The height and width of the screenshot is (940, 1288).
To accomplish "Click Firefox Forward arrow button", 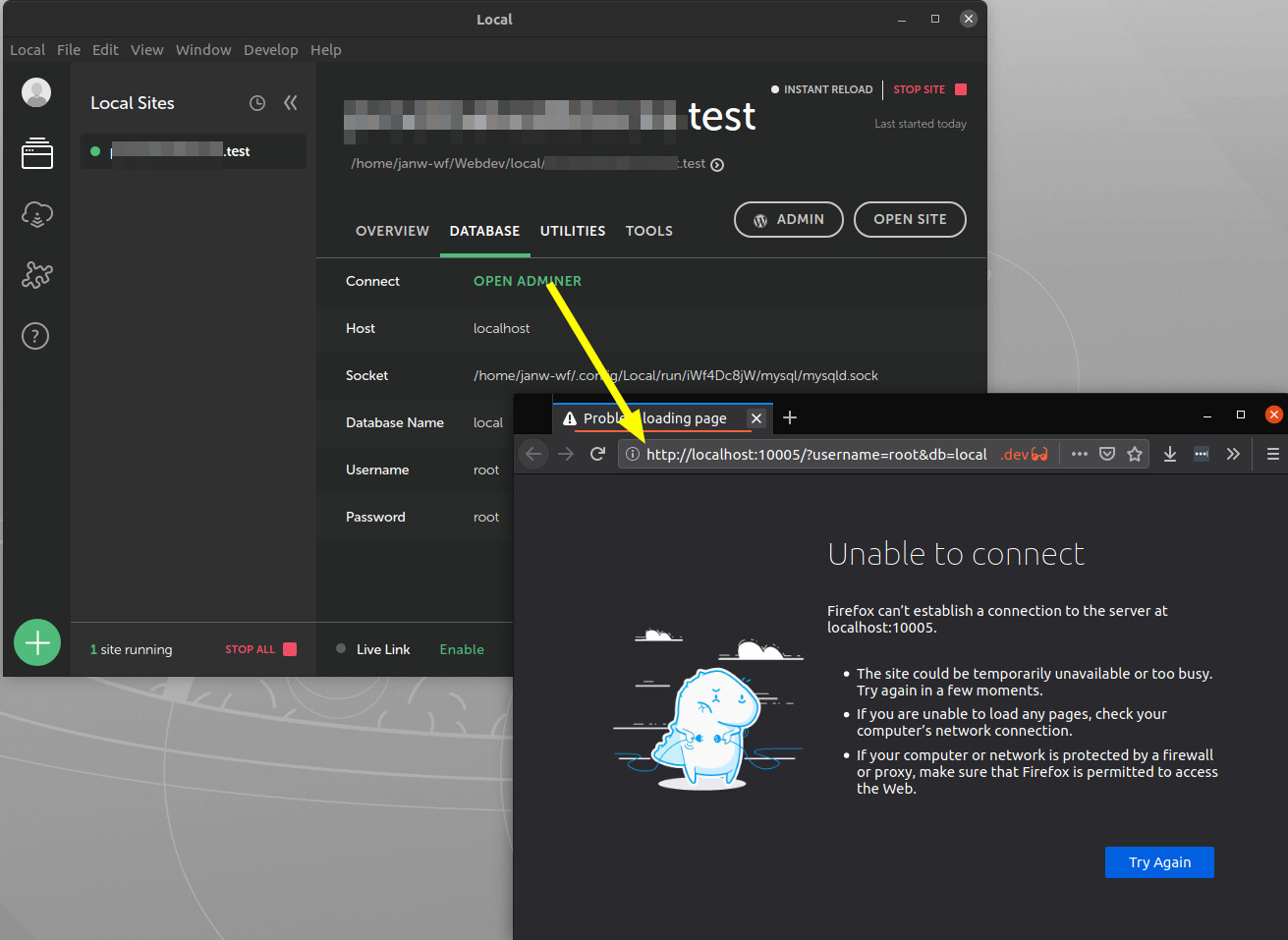I will 566,454.
